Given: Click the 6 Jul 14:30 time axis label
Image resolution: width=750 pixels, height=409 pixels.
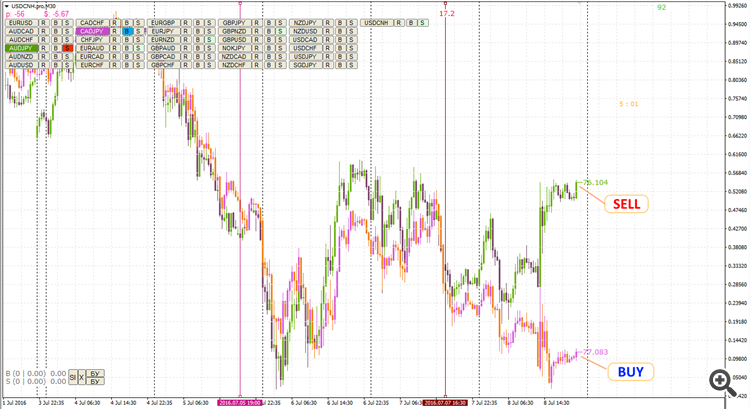Looking at the screenshot, I should tap(341, 403).
